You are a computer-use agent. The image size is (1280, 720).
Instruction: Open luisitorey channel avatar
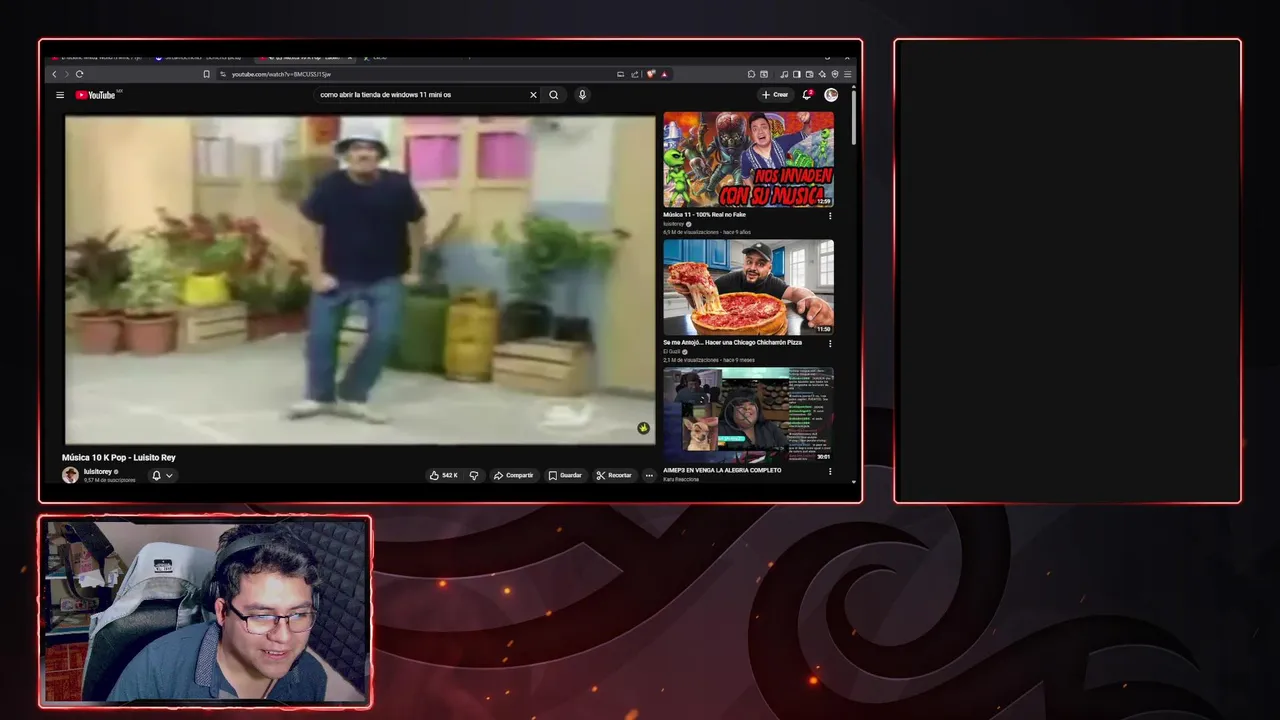(70, 475)
